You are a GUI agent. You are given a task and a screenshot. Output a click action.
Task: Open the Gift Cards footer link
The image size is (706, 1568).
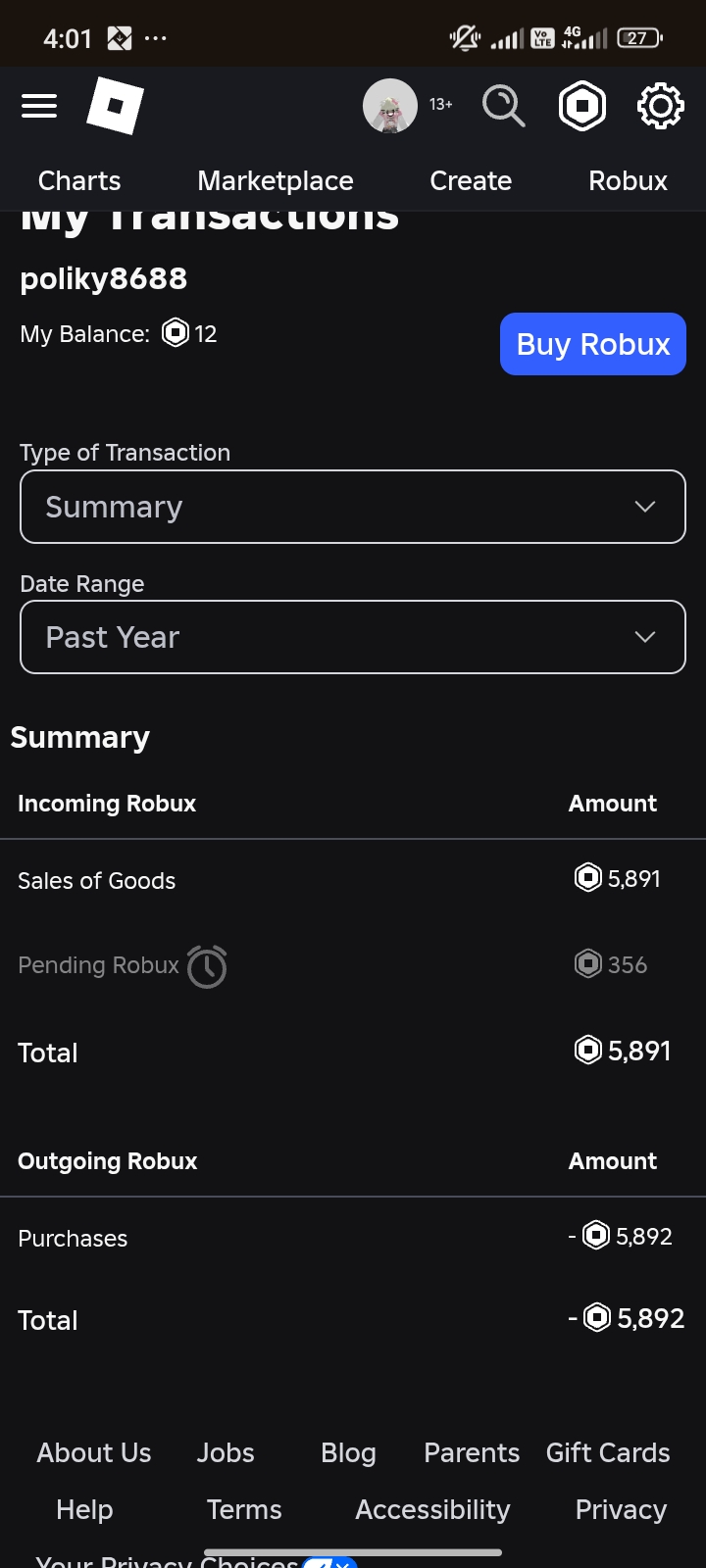608,1452
